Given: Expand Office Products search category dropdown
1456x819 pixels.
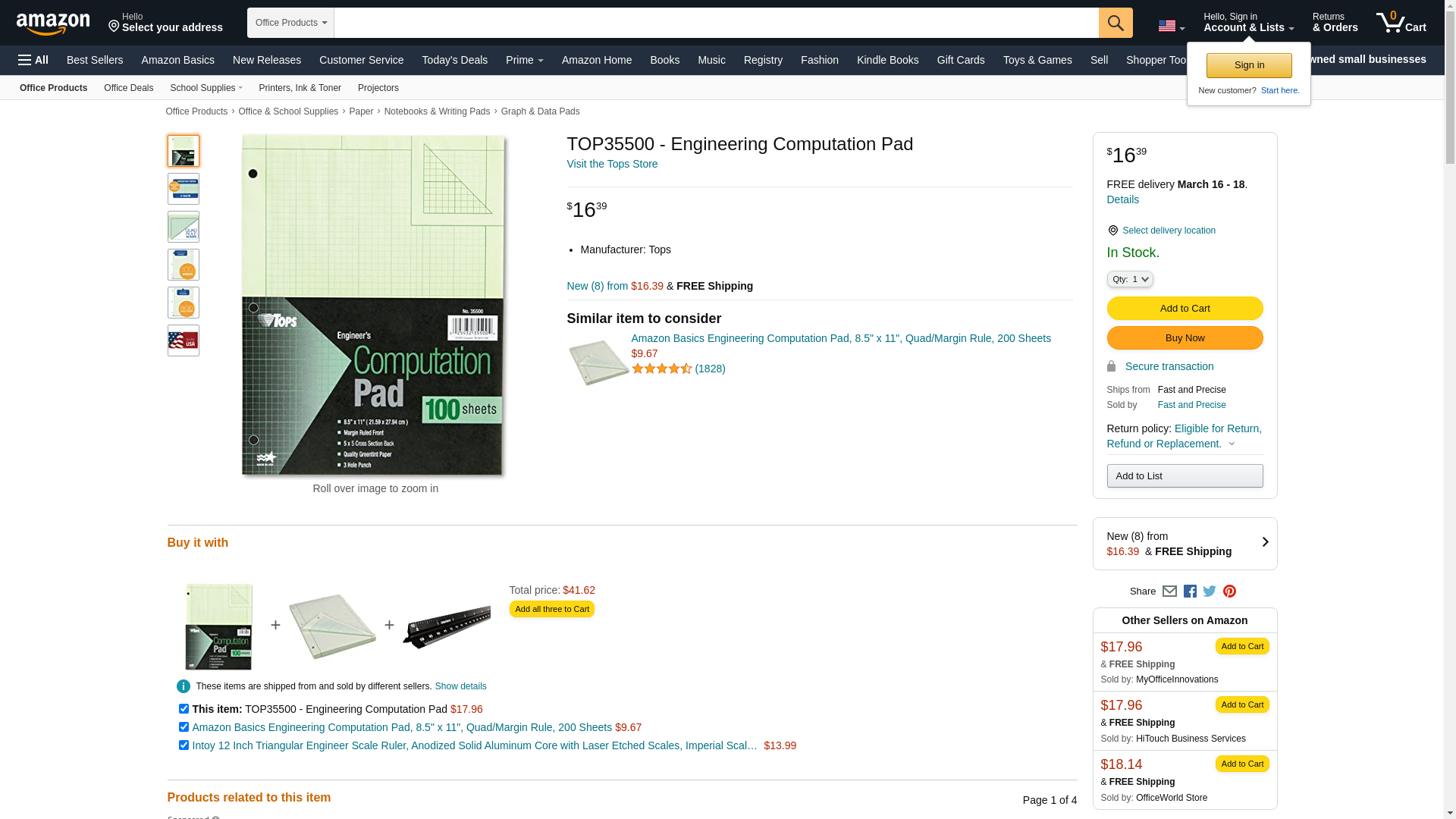Looking at the screenshot, I should pos(290,23).
